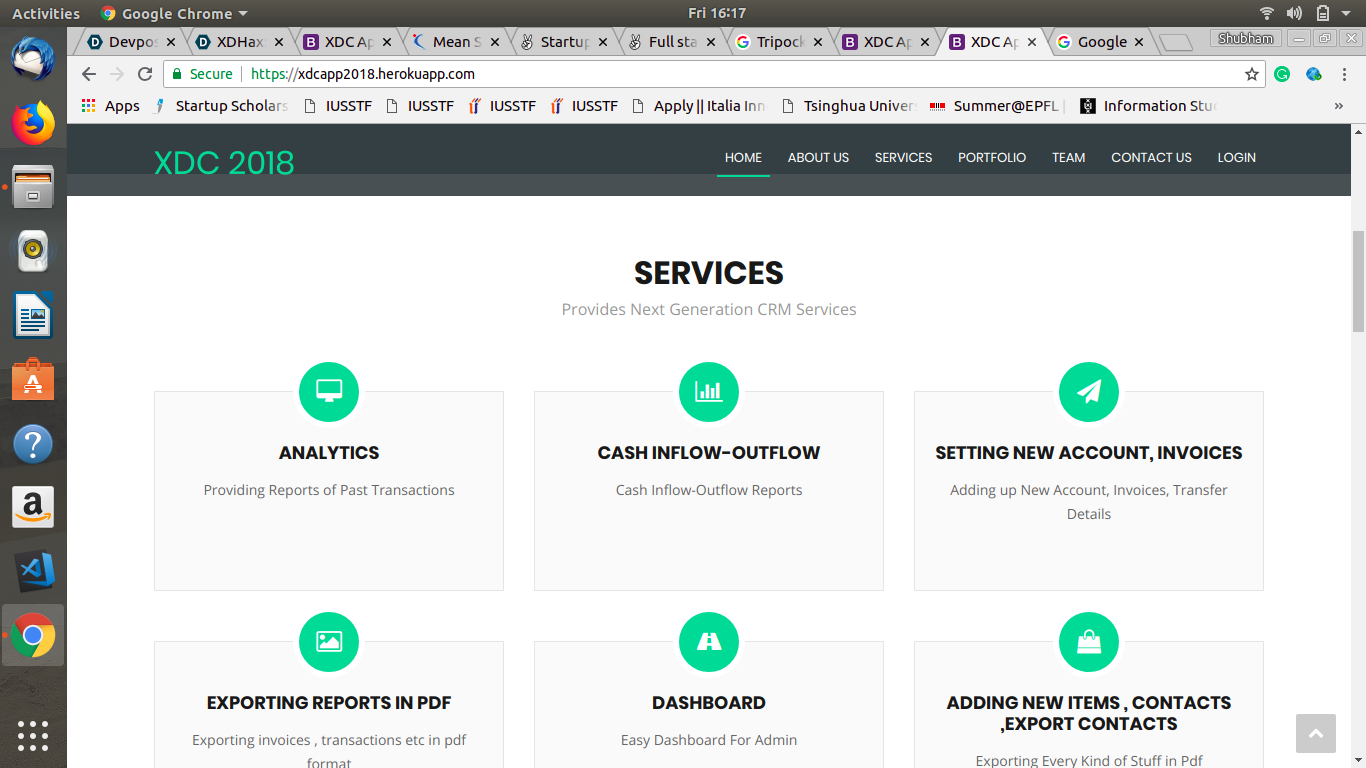The image size is (1366, 768).
Task: Open the system volume indicator in the top bar
Action: point(1295,13)
